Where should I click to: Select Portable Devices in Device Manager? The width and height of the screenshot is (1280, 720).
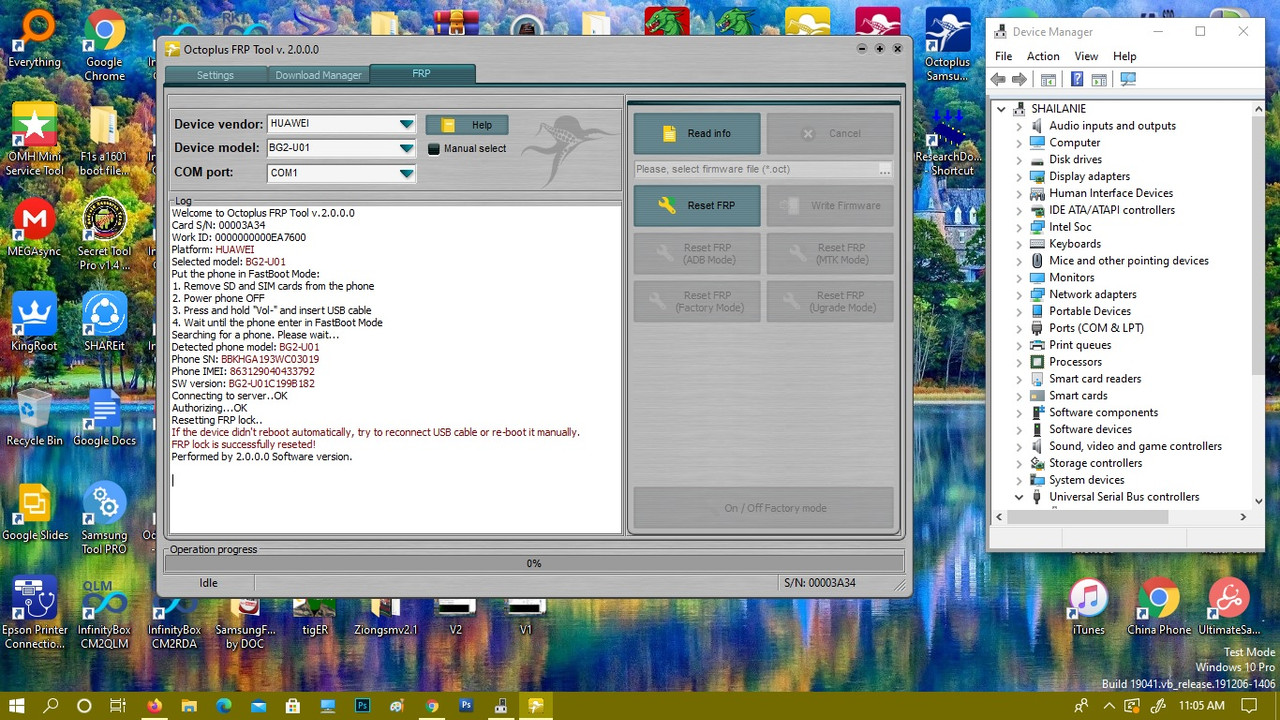[1089, 311]
